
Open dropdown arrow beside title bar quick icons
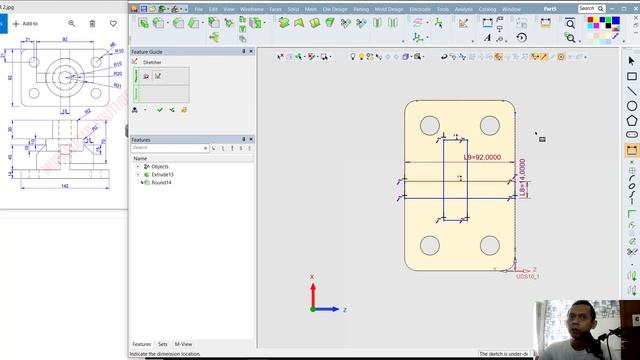point(186,9)
